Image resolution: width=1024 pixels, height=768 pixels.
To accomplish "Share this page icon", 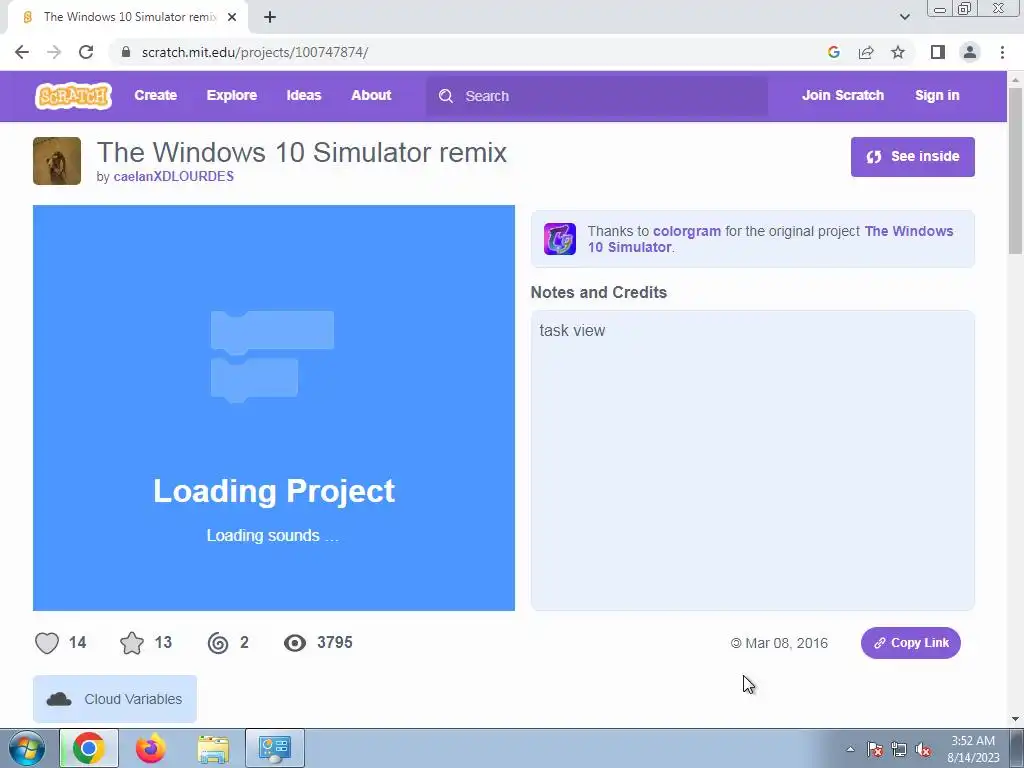I will click(866, 52).
